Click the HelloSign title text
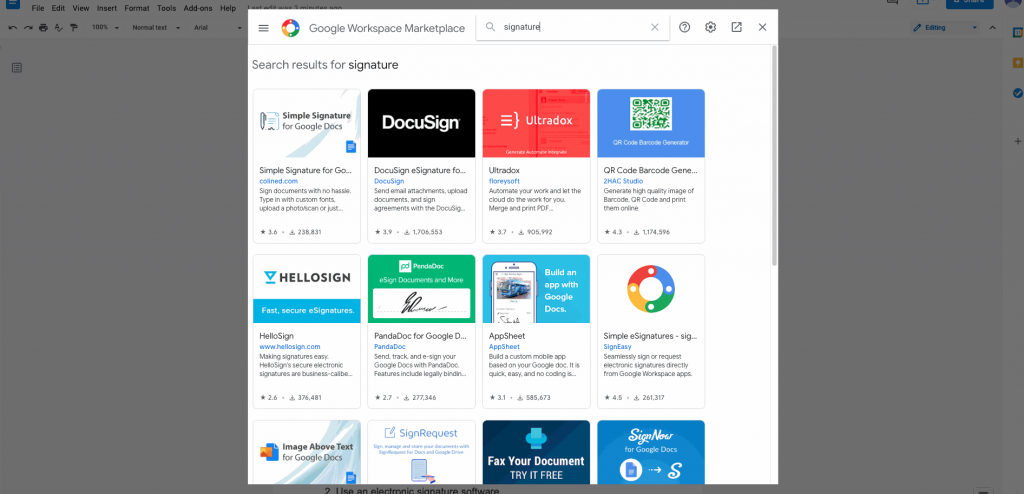 [x=277, y=335]
